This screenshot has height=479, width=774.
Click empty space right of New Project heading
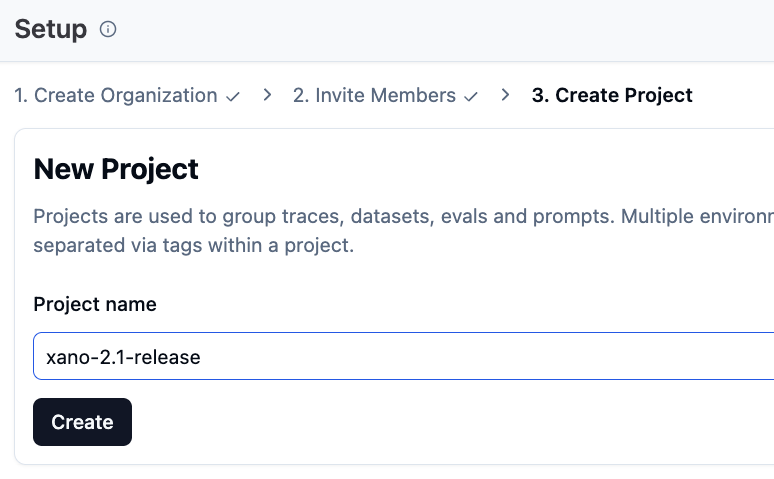480,169
